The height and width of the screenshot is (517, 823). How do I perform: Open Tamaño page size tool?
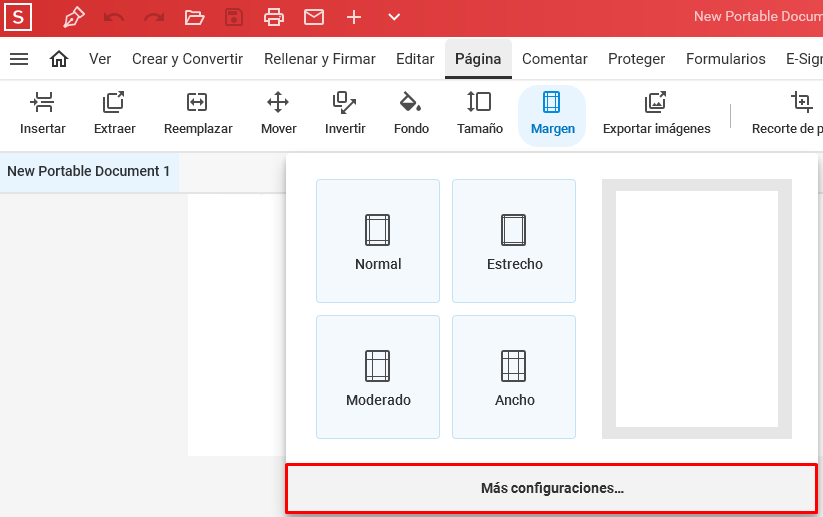480,114
